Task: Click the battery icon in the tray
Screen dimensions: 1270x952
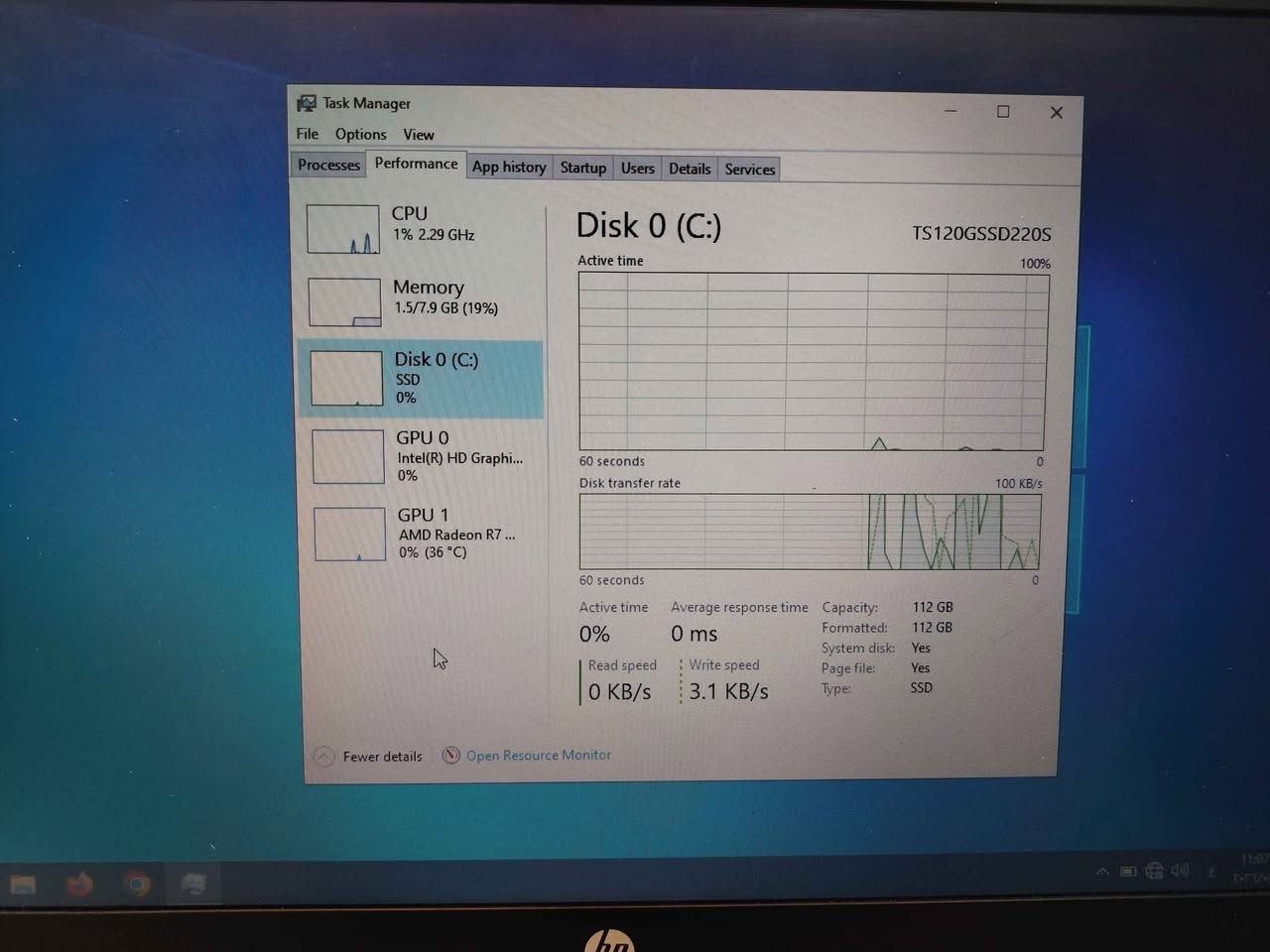Action: coord(1128,871)
